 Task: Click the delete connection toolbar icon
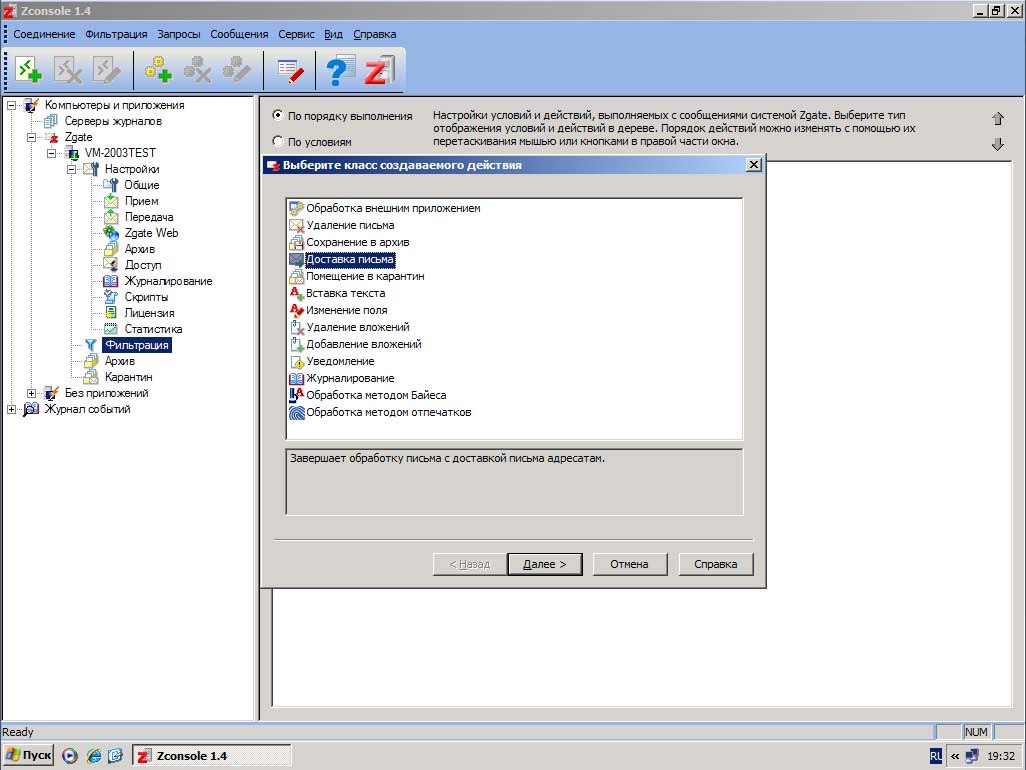pyautogui.click(x=67, y=70)
